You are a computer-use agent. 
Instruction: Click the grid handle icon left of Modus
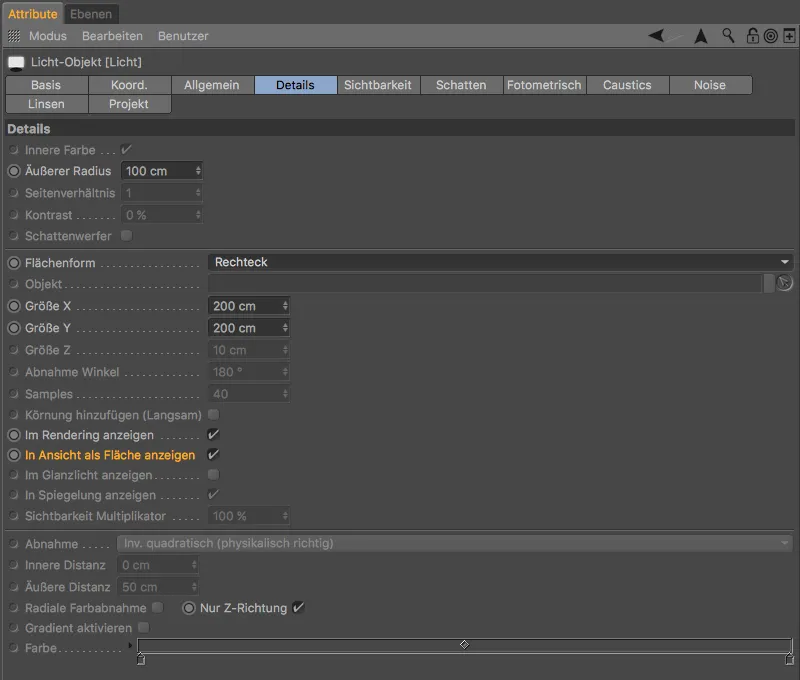[x=14, y=35]
